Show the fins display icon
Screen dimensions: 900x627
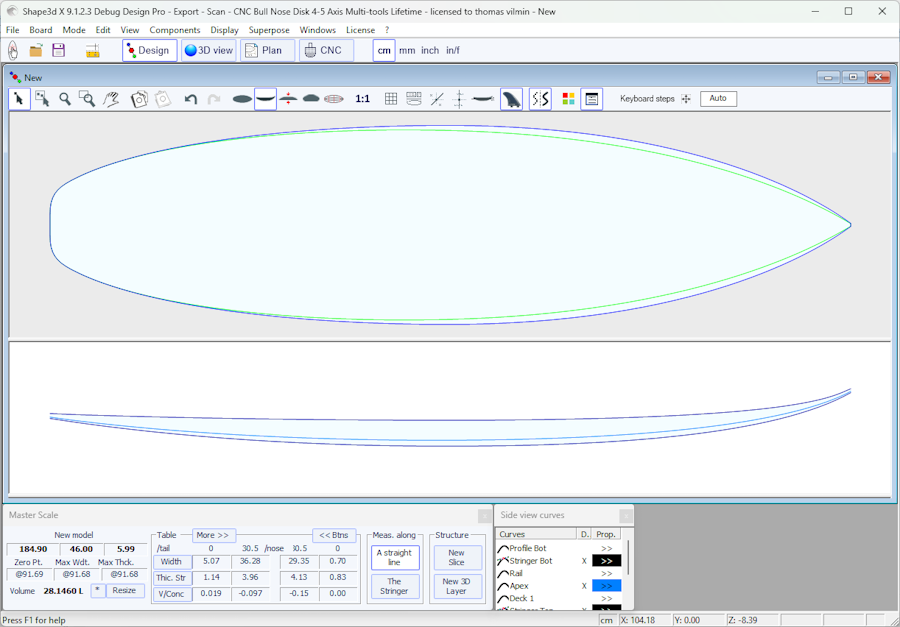[511, 99]
